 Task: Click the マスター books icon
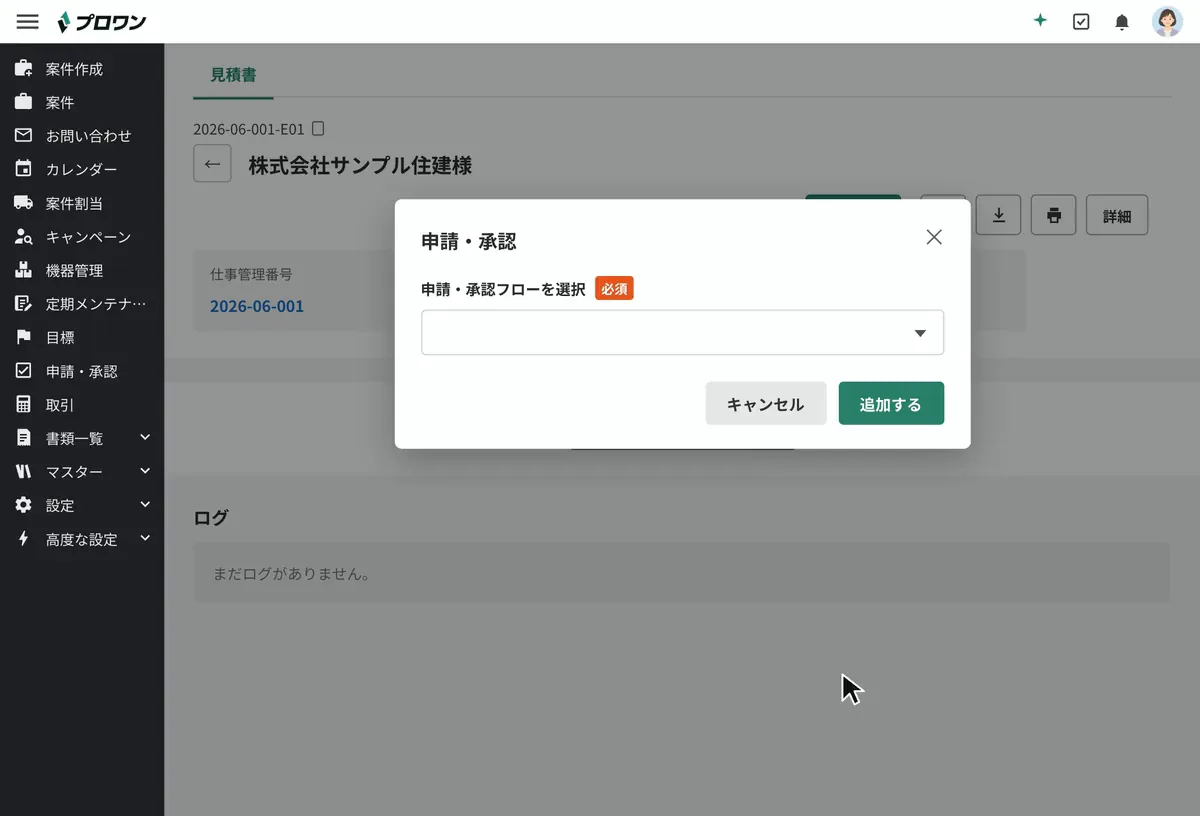pyautogui.click(x=23, y=472)
